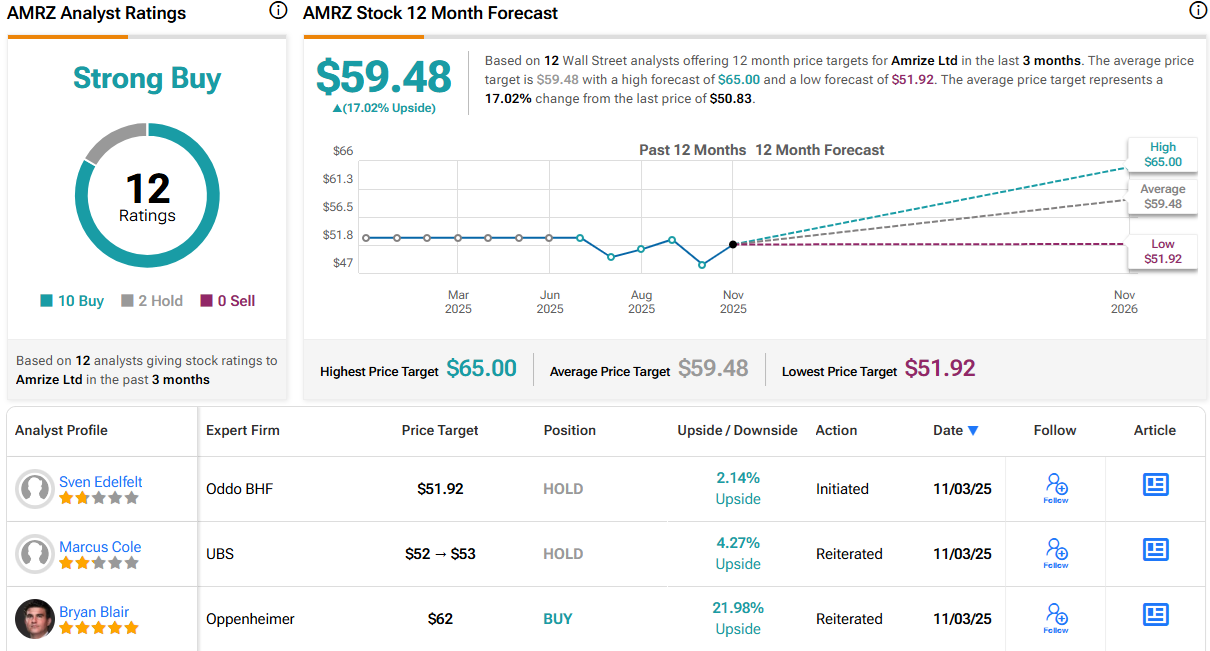The width and height of the screenshot is (1210, 651).
Task: Open article for Oppenheimer rating
Action: (x=1155, y=614)
